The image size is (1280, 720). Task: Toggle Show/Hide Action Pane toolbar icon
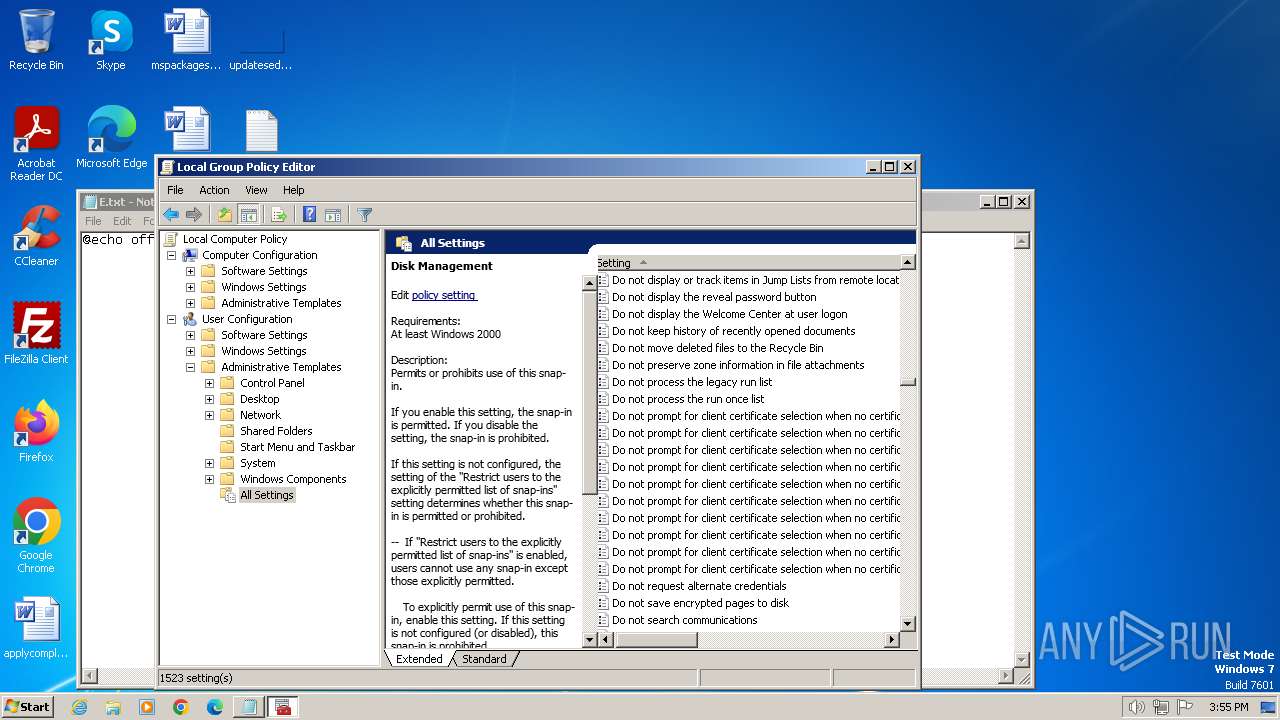click(x=333, y=214)
